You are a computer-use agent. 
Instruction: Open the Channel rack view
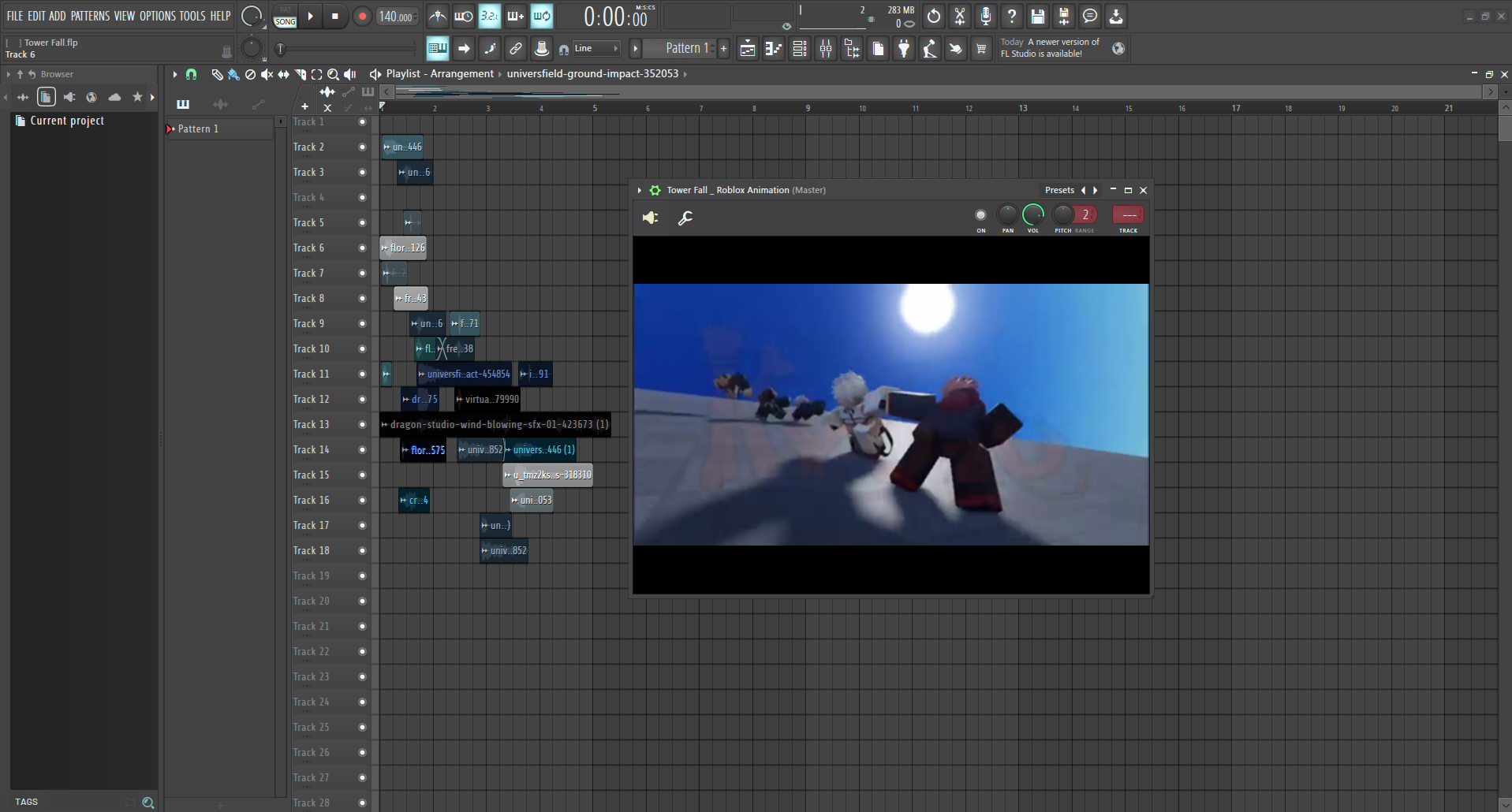[800, 49]
